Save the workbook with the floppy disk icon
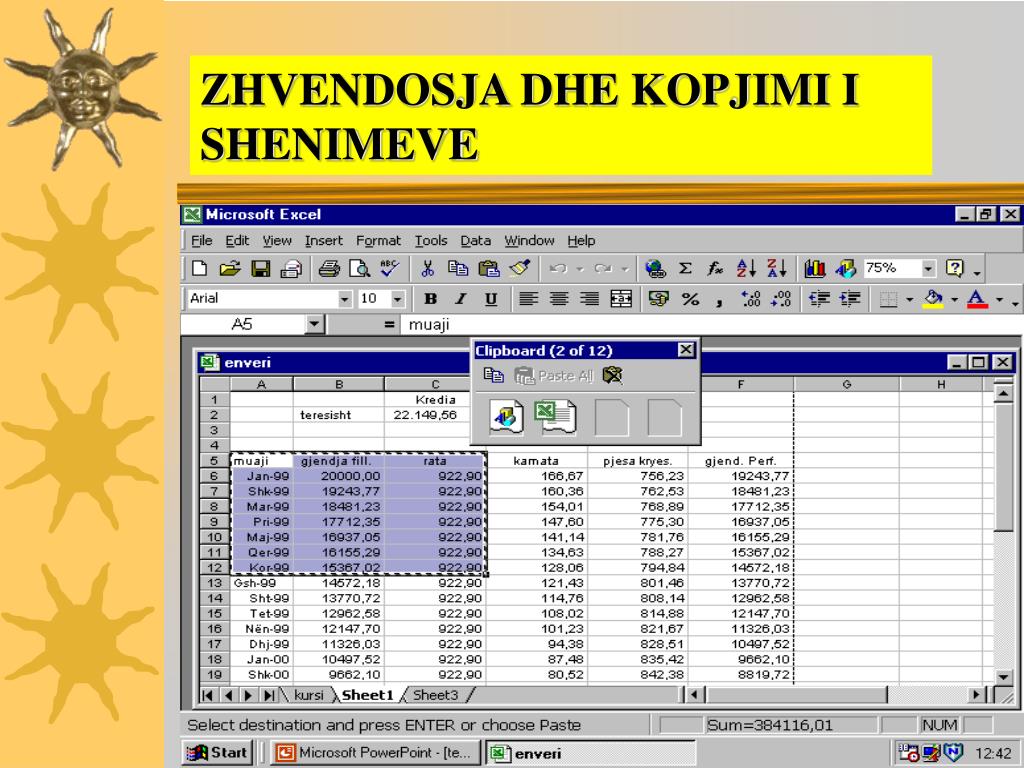The image size is (1024, 768). point(261,268)
